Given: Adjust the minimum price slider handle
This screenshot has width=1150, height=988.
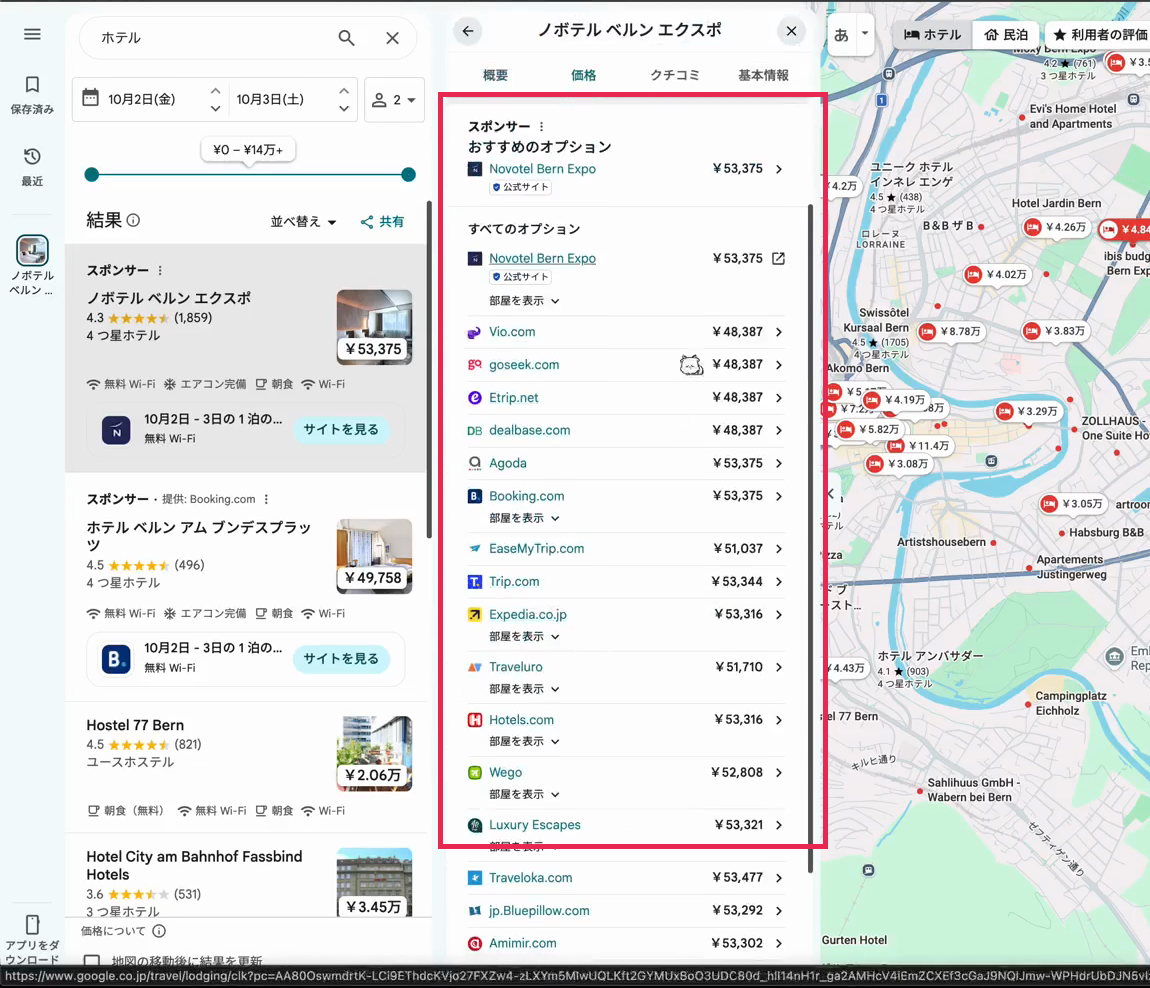Looking at the screenshot, I should pyautogui.click(x=92, y=175).
